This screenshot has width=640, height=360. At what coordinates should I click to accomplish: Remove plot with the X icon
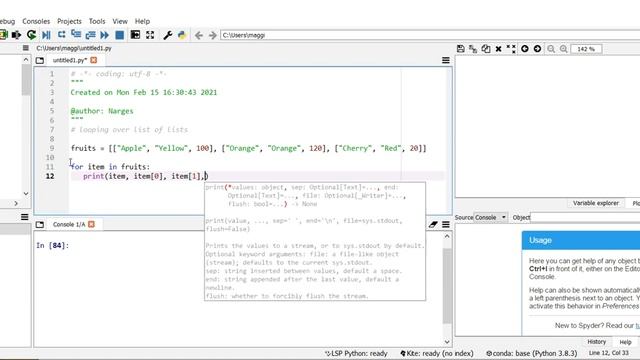[498, 49]
